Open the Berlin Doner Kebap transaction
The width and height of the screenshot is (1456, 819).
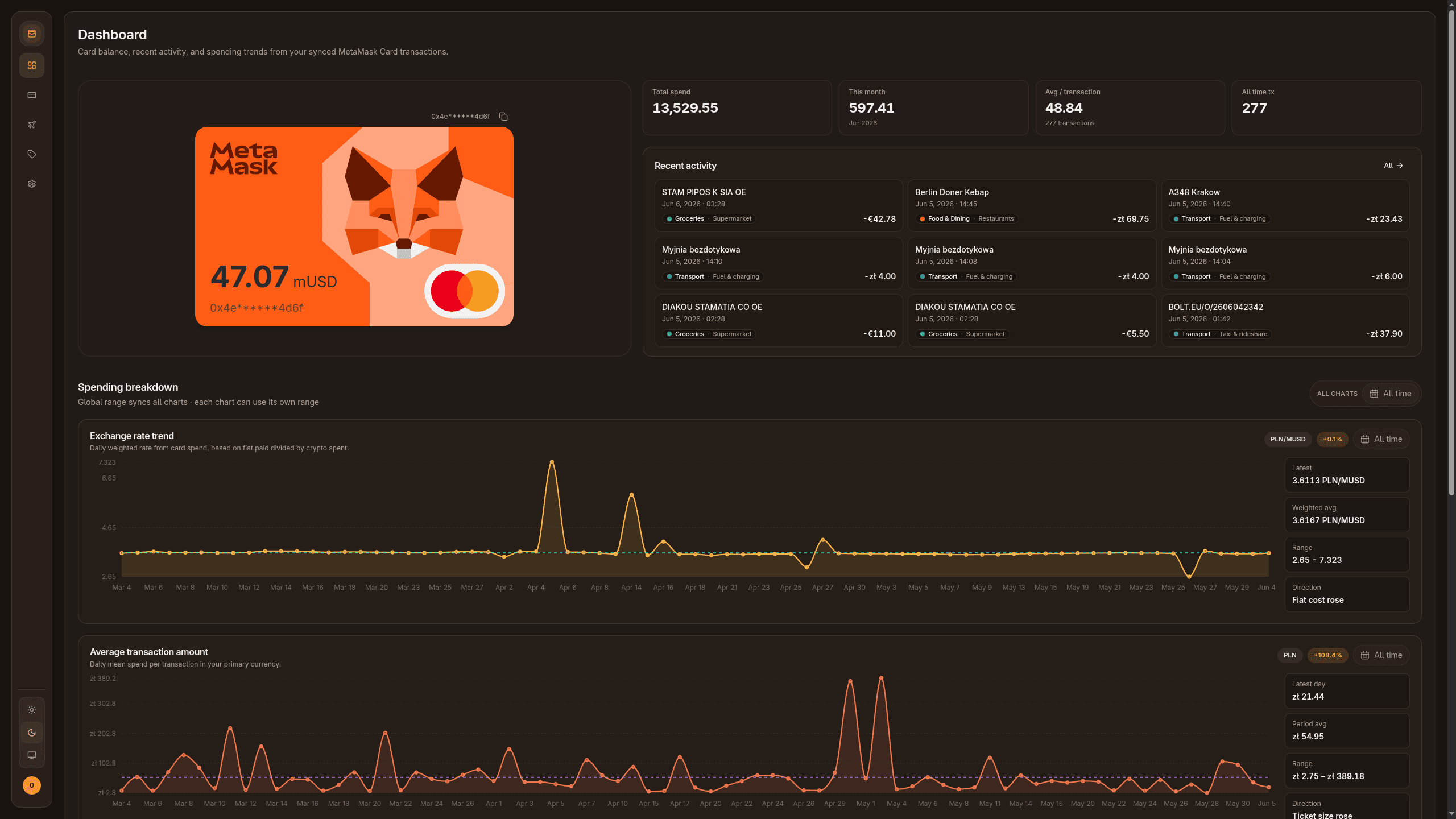[1032, 205]
